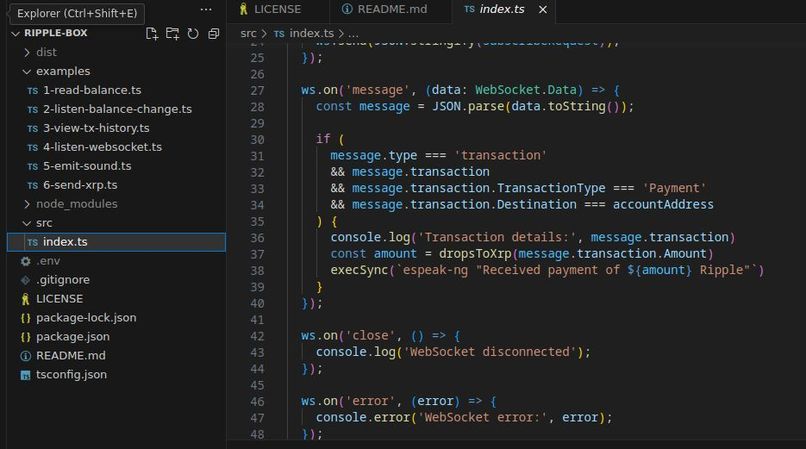This screenshot has width=806, height=449.
Task: Open the .gitignore file
Action: pyautogui.click(x=116, y=280)
